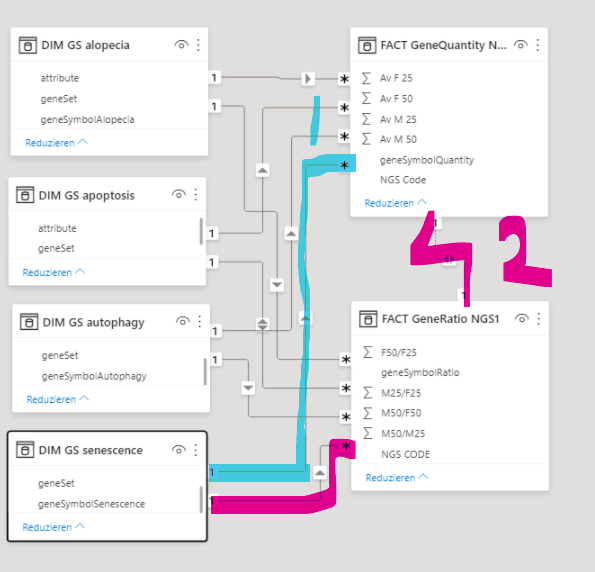Viewport: 595px width, 572px height.
Task: Click right-pointing filter arrow on alopecia relationship
Action: click(x=308, y=79)
